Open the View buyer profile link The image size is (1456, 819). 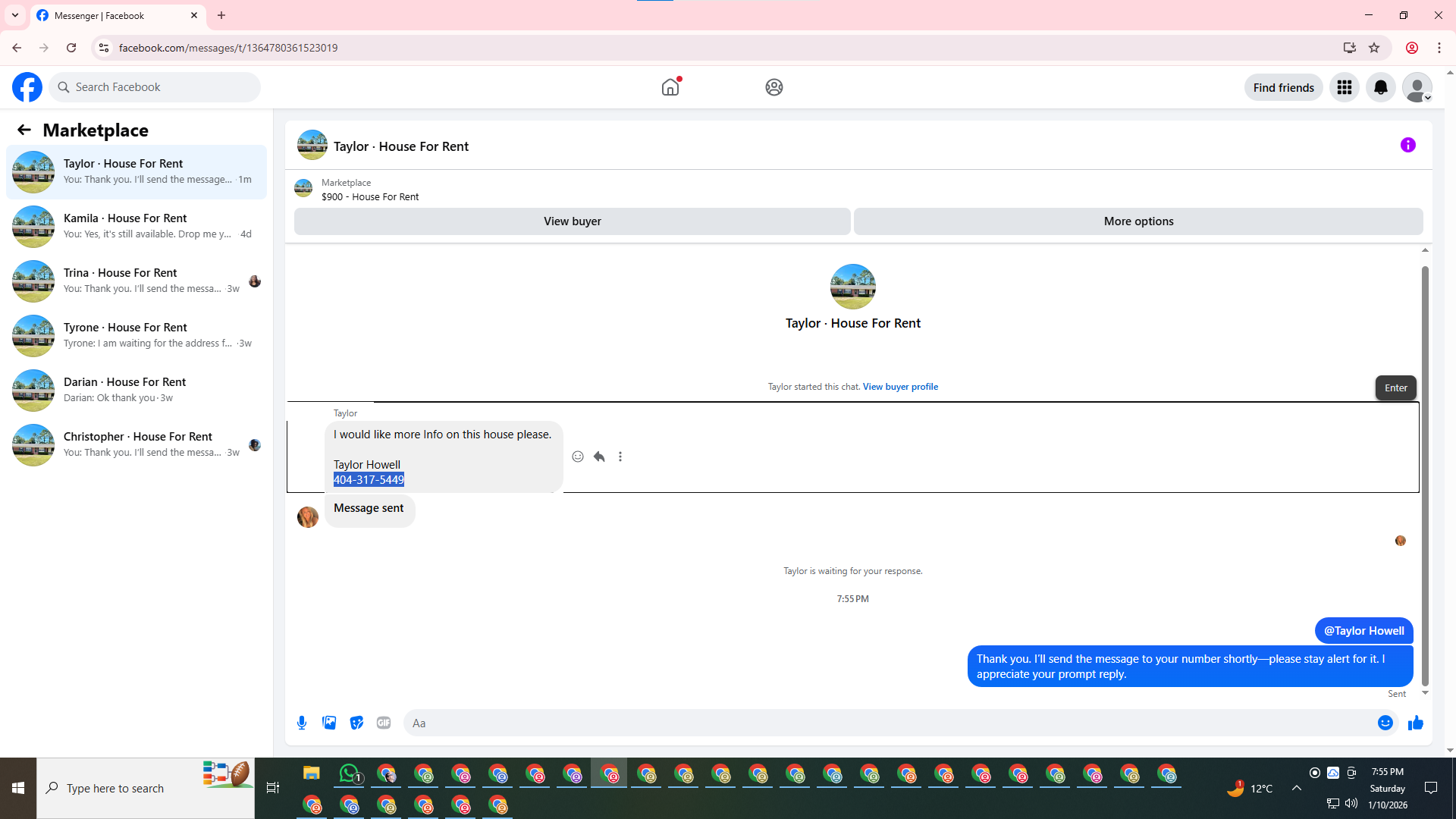pyautogui.click(x=900, y=387)
